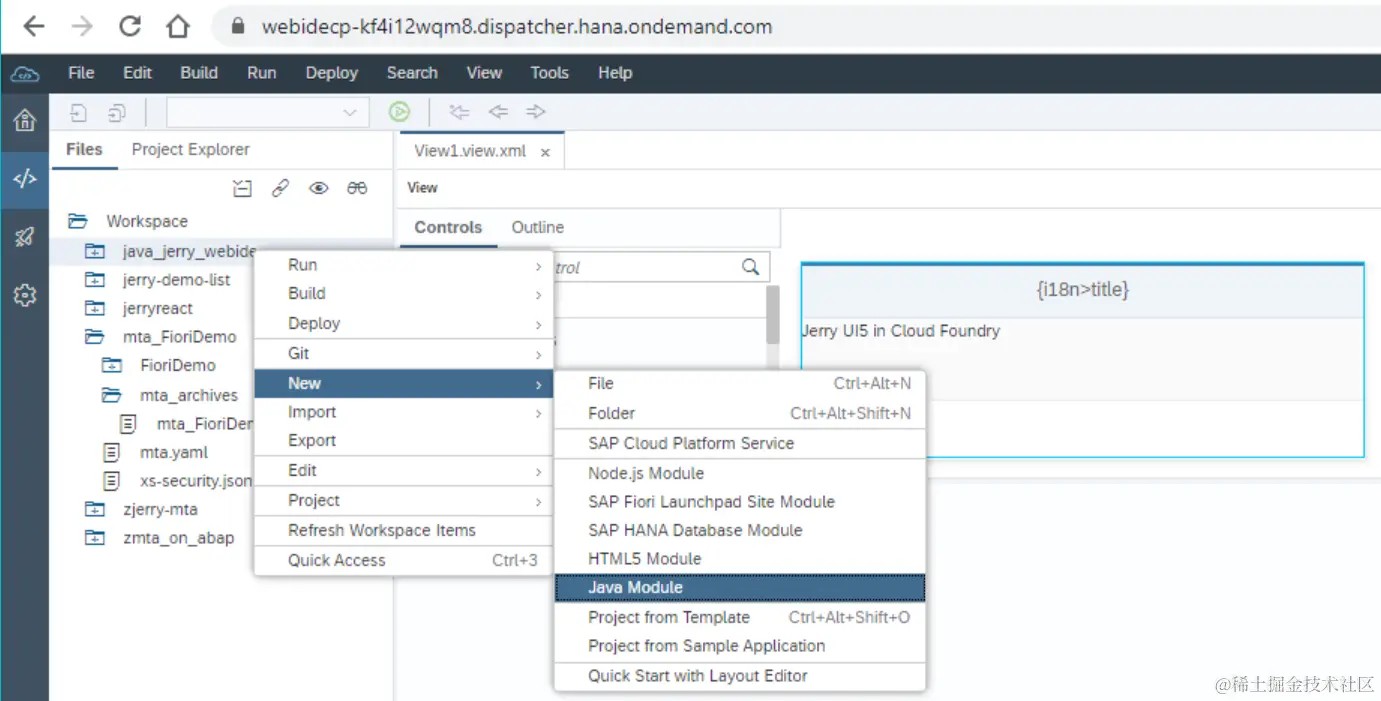Open the Help menu

(x=615, y=72)
